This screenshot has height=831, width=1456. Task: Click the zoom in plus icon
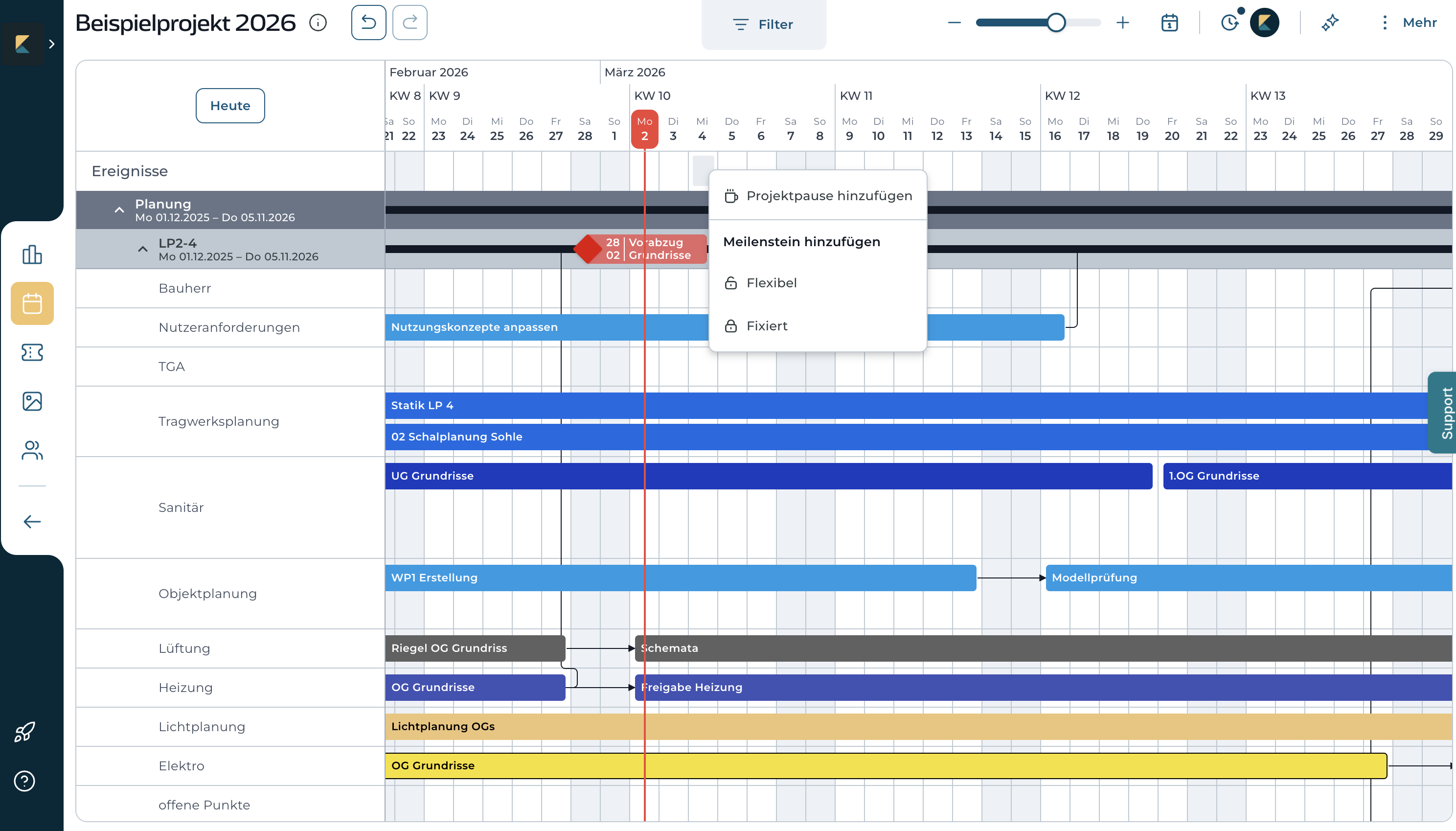1123,23
